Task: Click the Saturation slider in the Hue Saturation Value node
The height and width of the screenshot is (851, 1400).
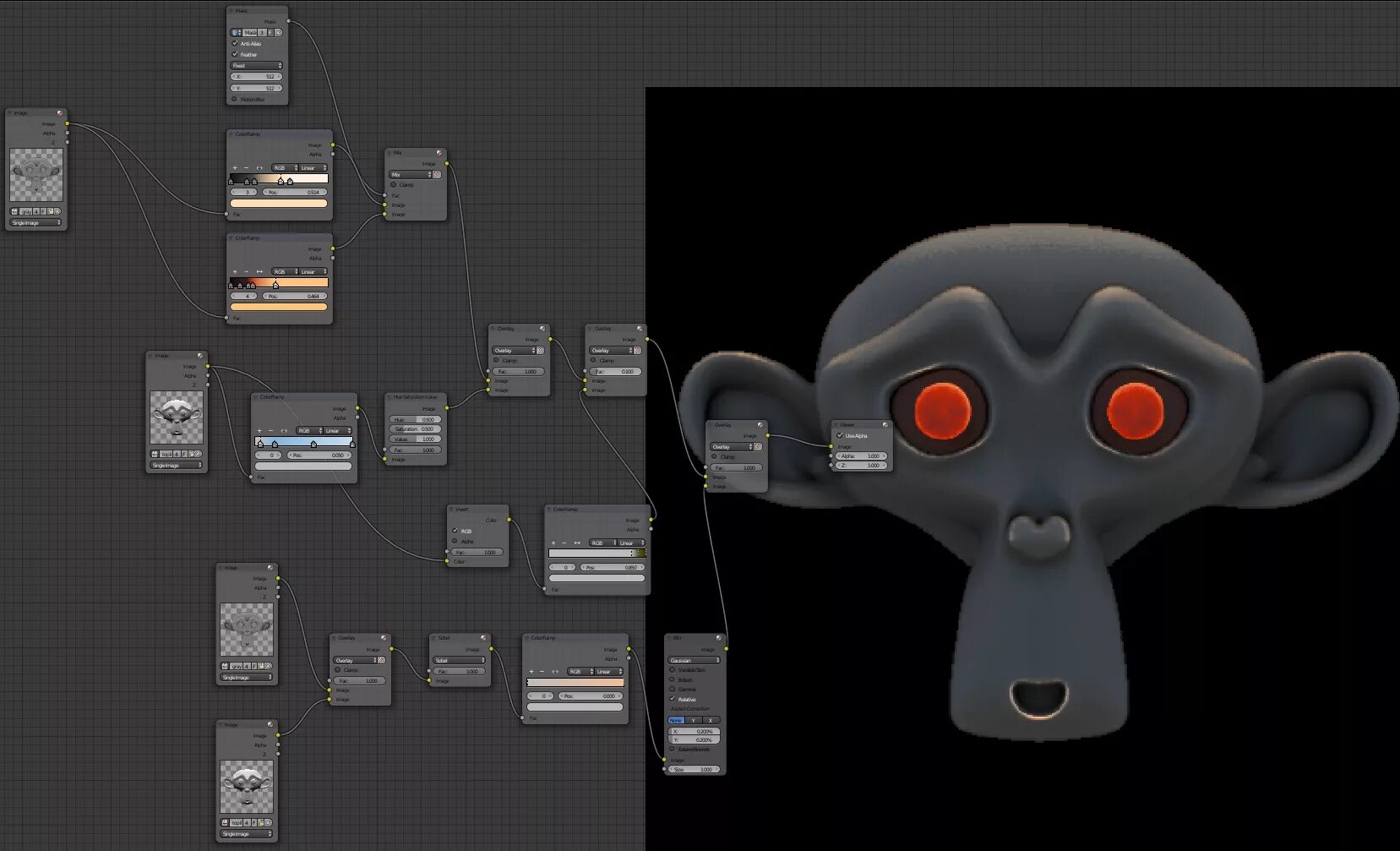Action: [x=415, y=429]
